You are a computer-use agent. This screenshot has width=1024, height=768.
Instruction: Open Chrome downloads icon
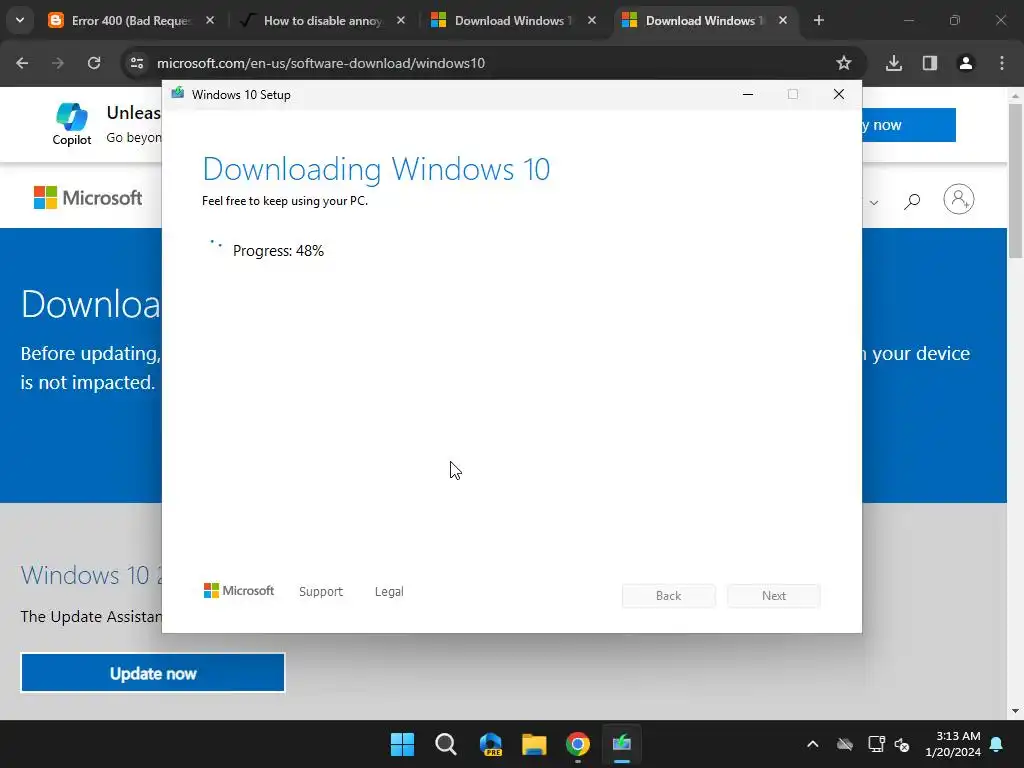pyautogui.click(x=893, y=63)
